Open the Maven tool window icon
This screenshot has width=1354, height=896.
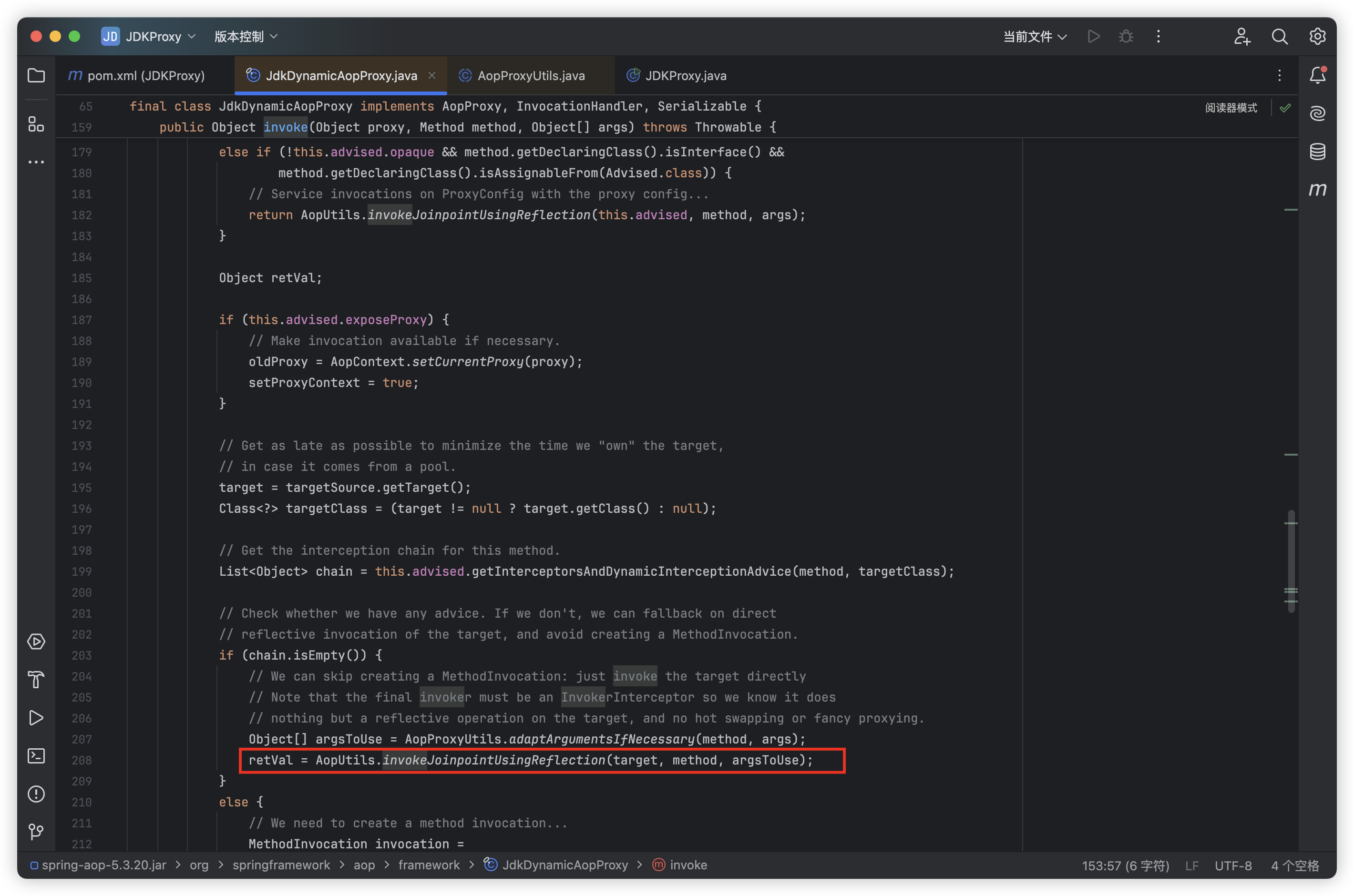[1317, 189]
